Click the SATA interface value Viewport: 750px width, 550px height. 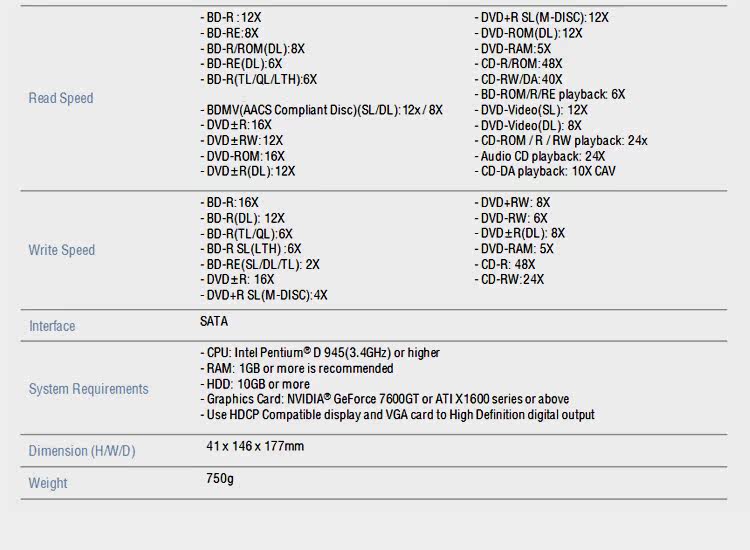[x=214, y=321]
